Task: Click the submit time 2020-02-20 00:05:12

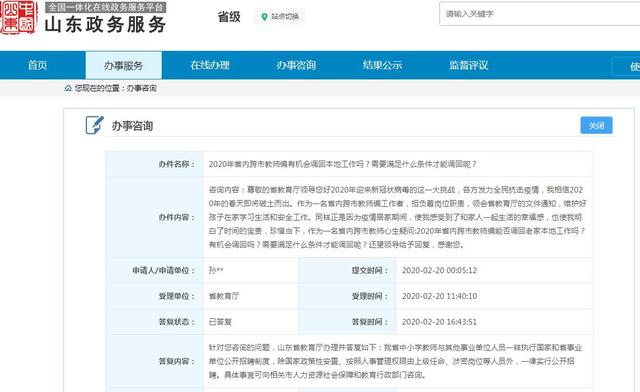Action: point(439,270)
